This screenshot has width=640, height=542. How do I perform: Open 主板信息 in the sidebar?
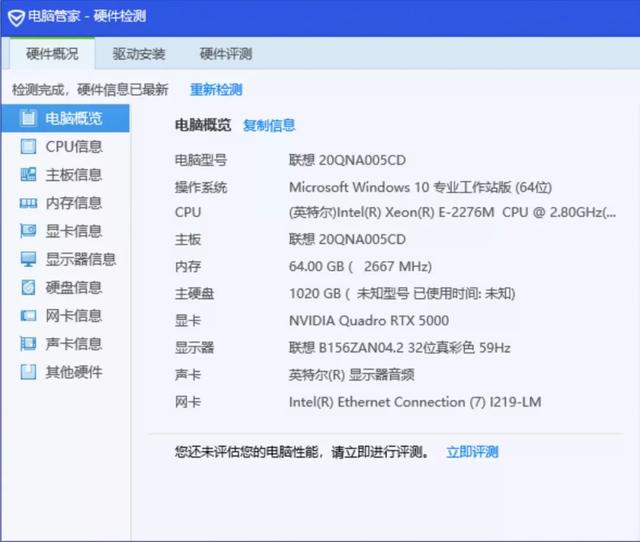tap(65, 175)
